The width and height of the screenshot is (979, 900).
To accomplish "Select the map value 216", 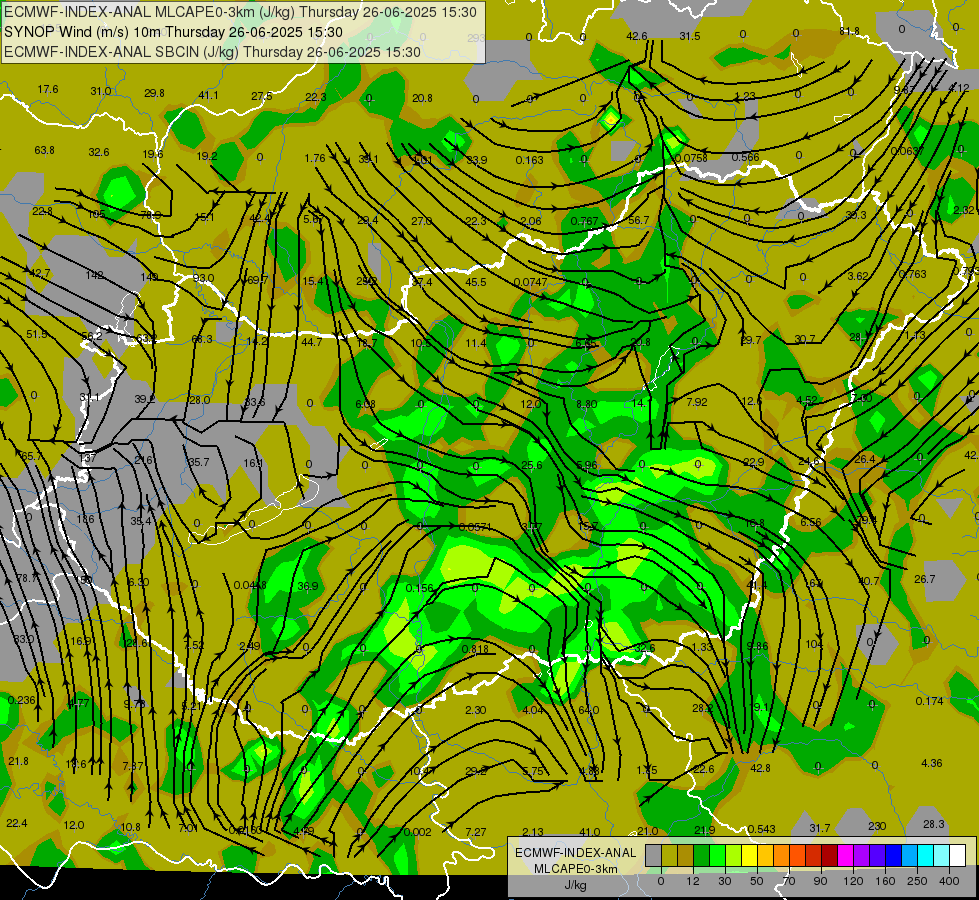I will [144, 460].
